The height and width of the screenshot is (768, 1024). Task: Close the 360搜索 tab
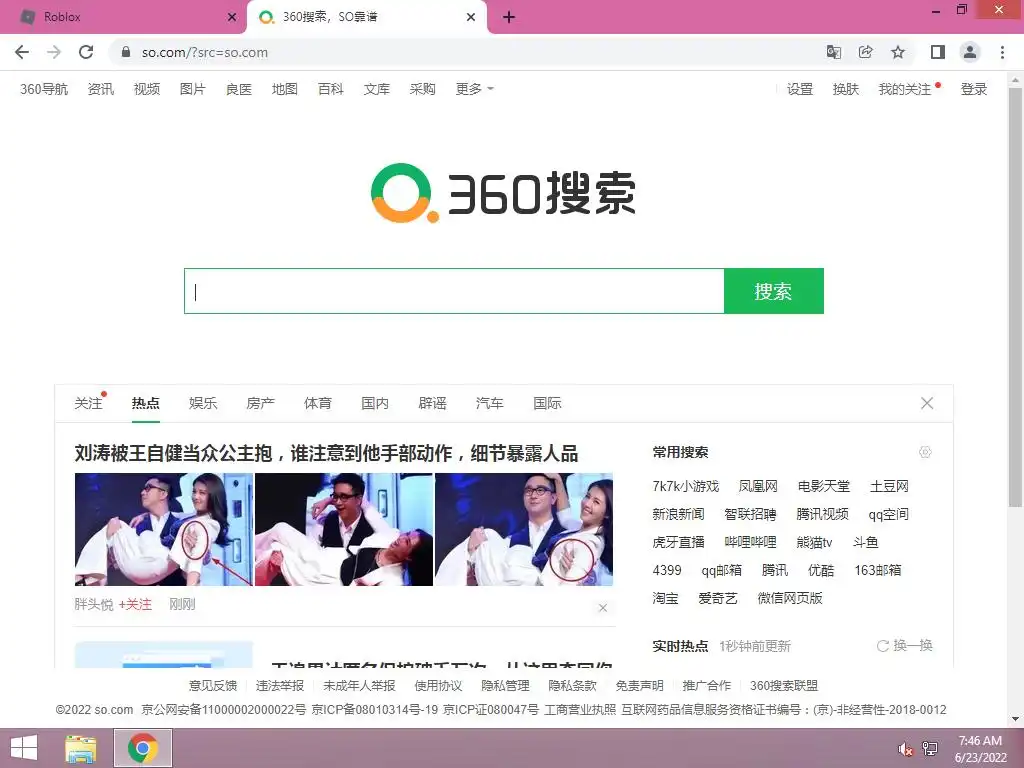pyautogui.click(x=471, y=18)
